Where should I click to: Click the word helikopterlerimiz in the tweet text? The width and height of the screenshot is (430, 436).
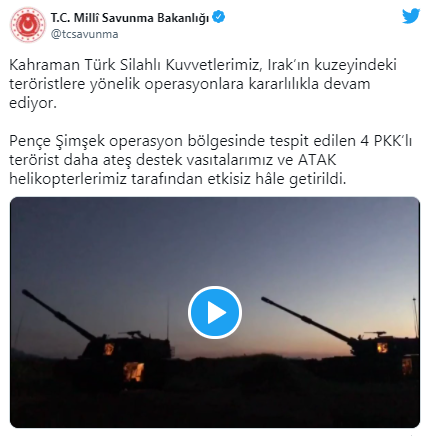[68, 179]
